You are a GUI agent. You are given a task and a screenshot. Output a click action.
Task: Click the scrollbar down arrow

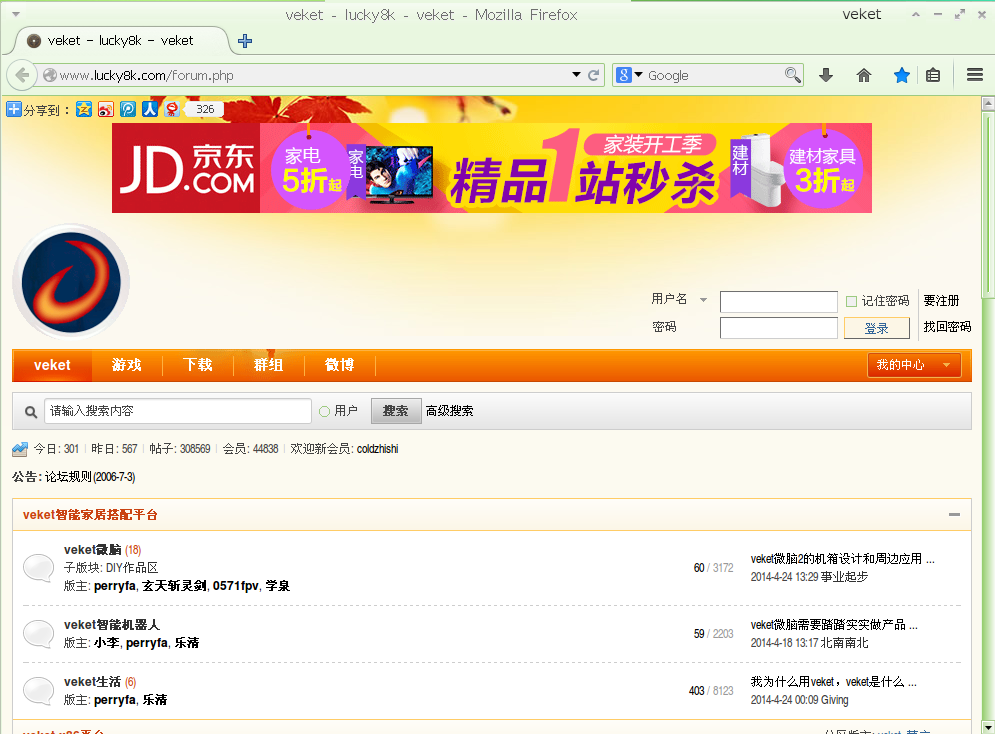coord(988,727)
